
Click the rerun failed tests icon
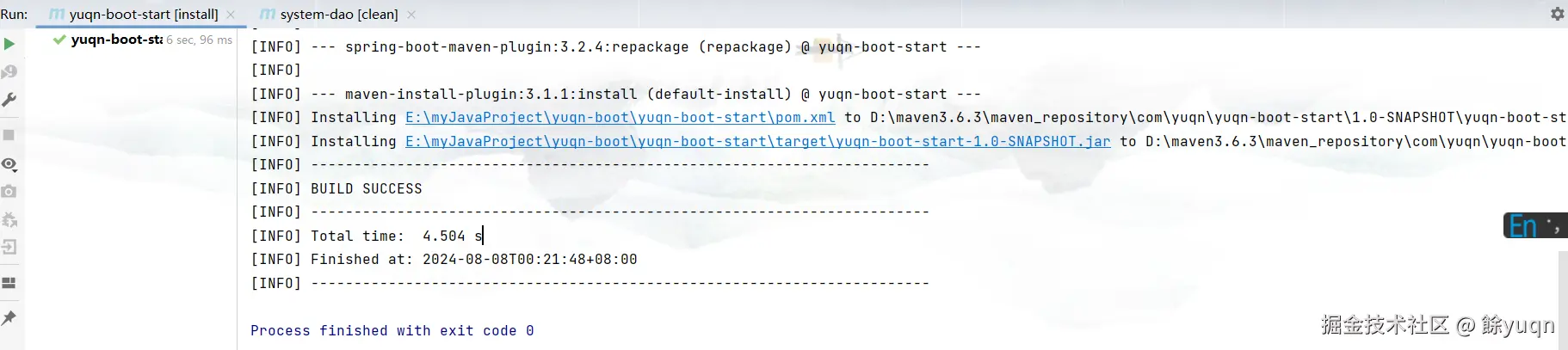pyautogui.click(x=9, y=71)
